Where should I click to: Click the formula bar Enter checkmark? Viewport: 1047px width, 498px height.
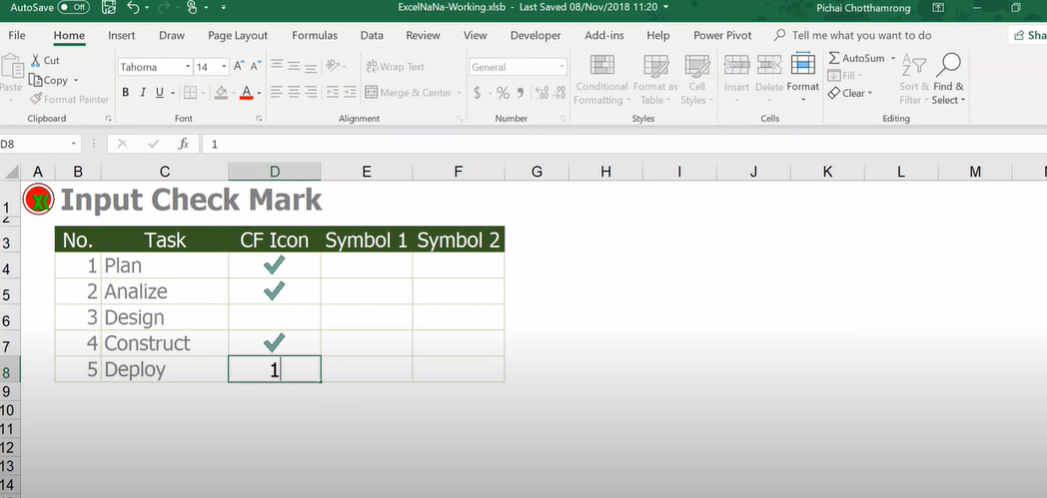click(154, 144)
